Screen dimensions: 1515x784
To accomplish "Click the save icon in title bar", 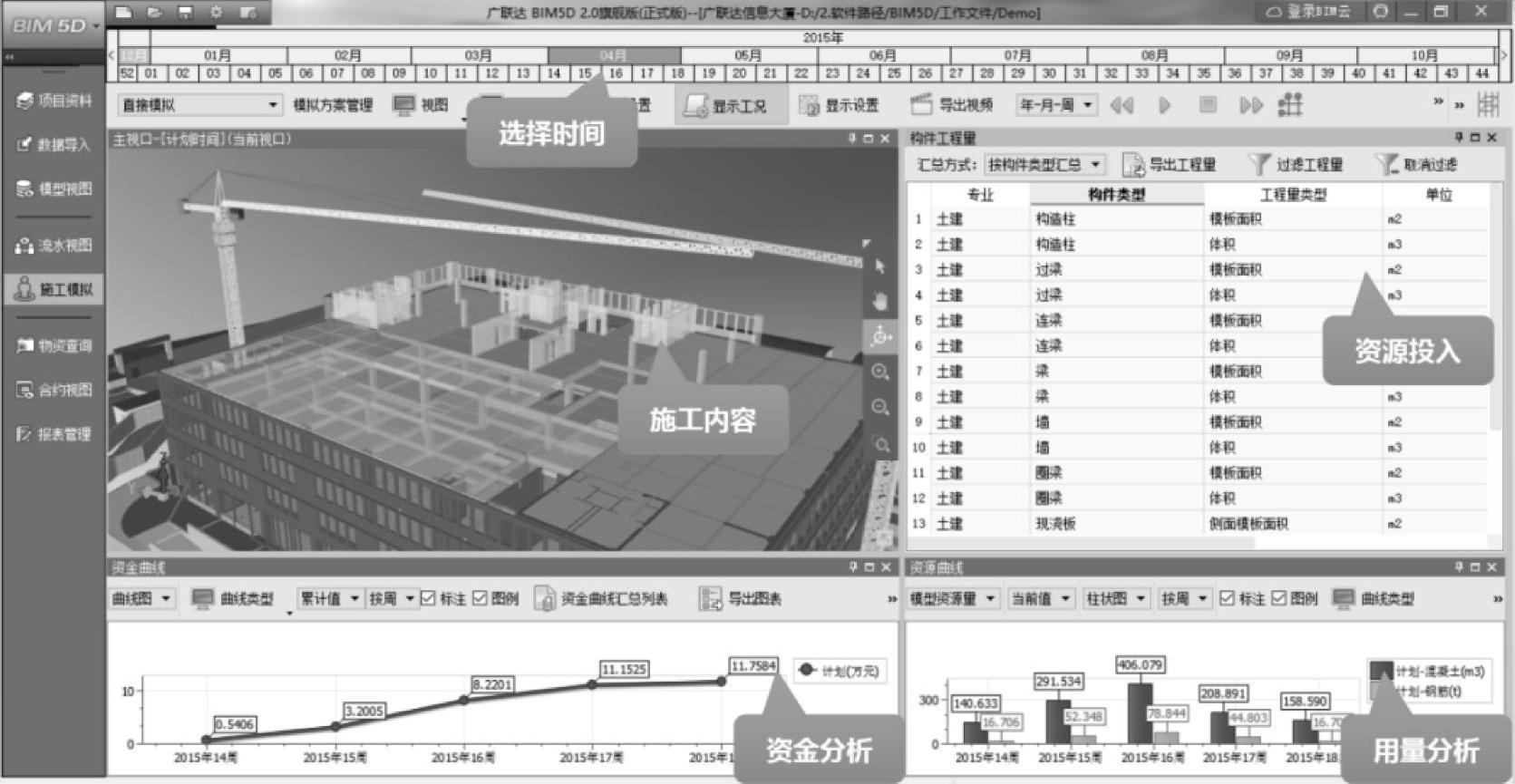I will [185, 13].
